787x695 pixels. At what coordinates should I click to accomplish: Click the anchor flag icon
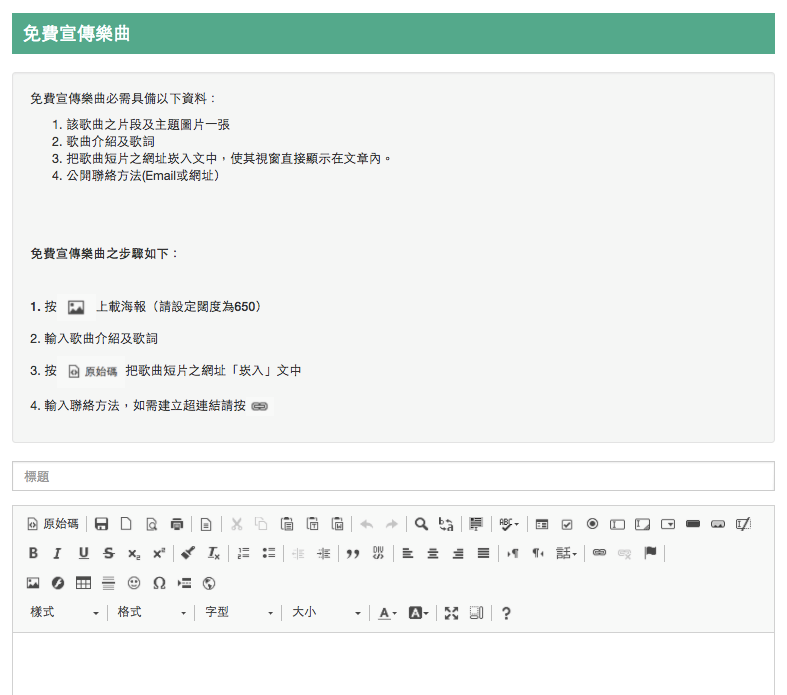[x=650, y=553]
